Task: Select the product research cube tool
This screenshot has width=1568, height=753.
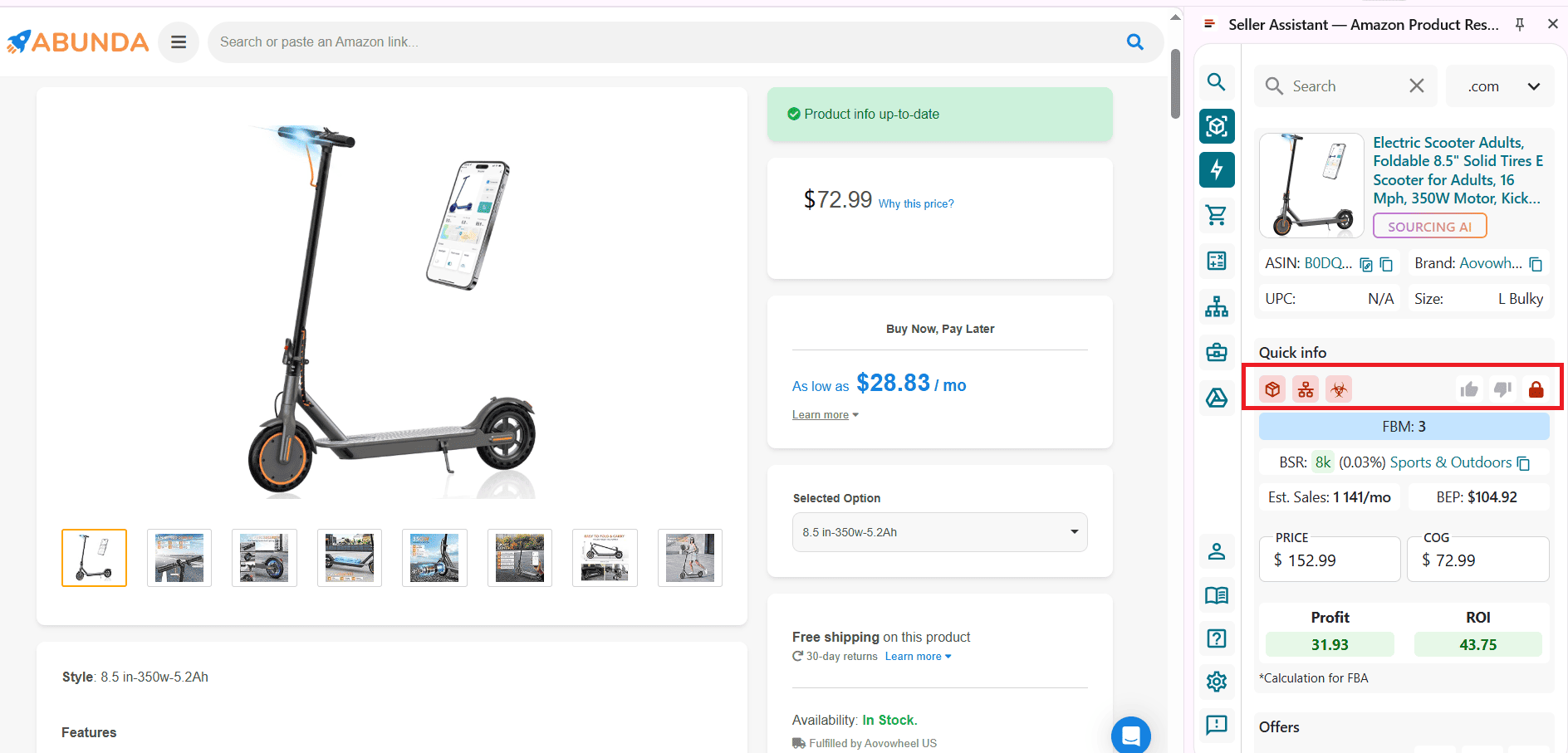Action: point(1217,126)
